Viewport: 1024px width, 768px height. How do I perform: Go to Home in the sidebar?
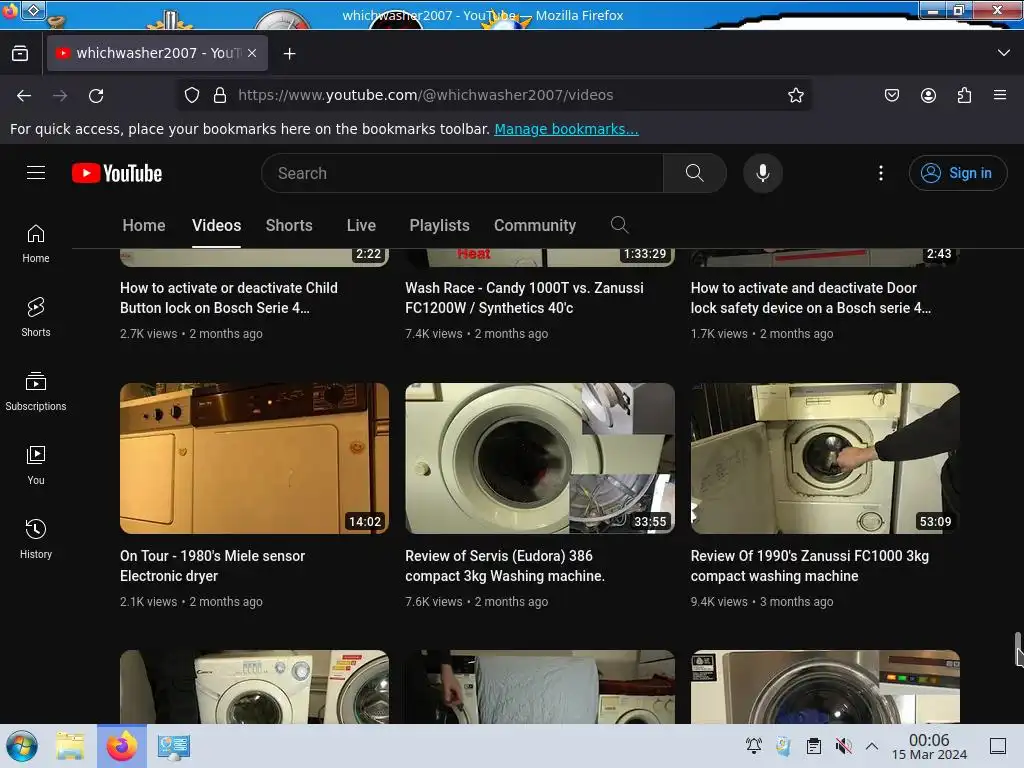point(36,244)
